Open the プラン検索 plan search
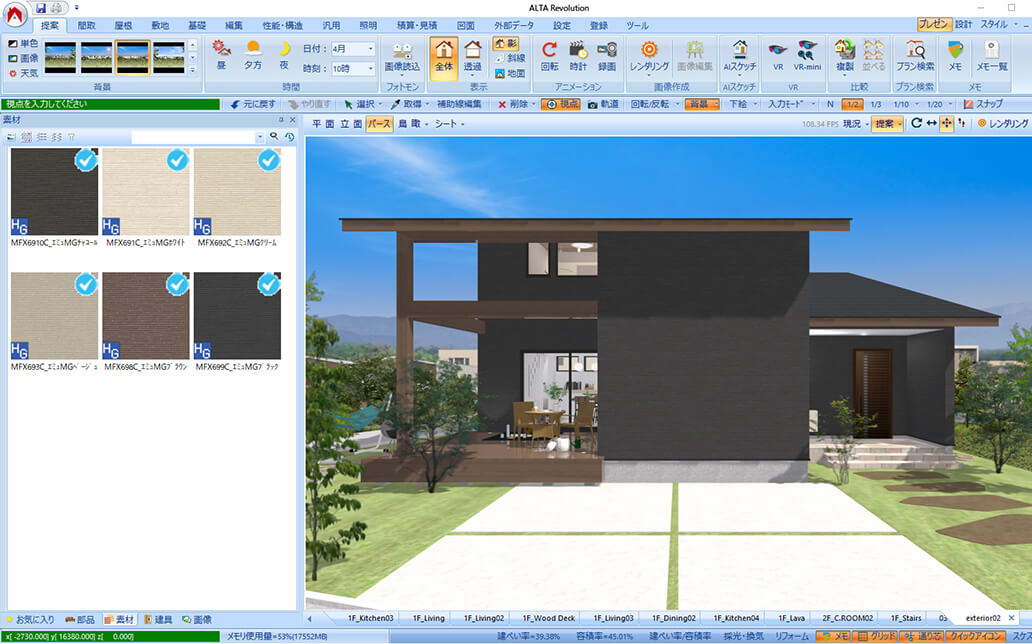This screenshot has width=1032, height=644. coord(914,50)
